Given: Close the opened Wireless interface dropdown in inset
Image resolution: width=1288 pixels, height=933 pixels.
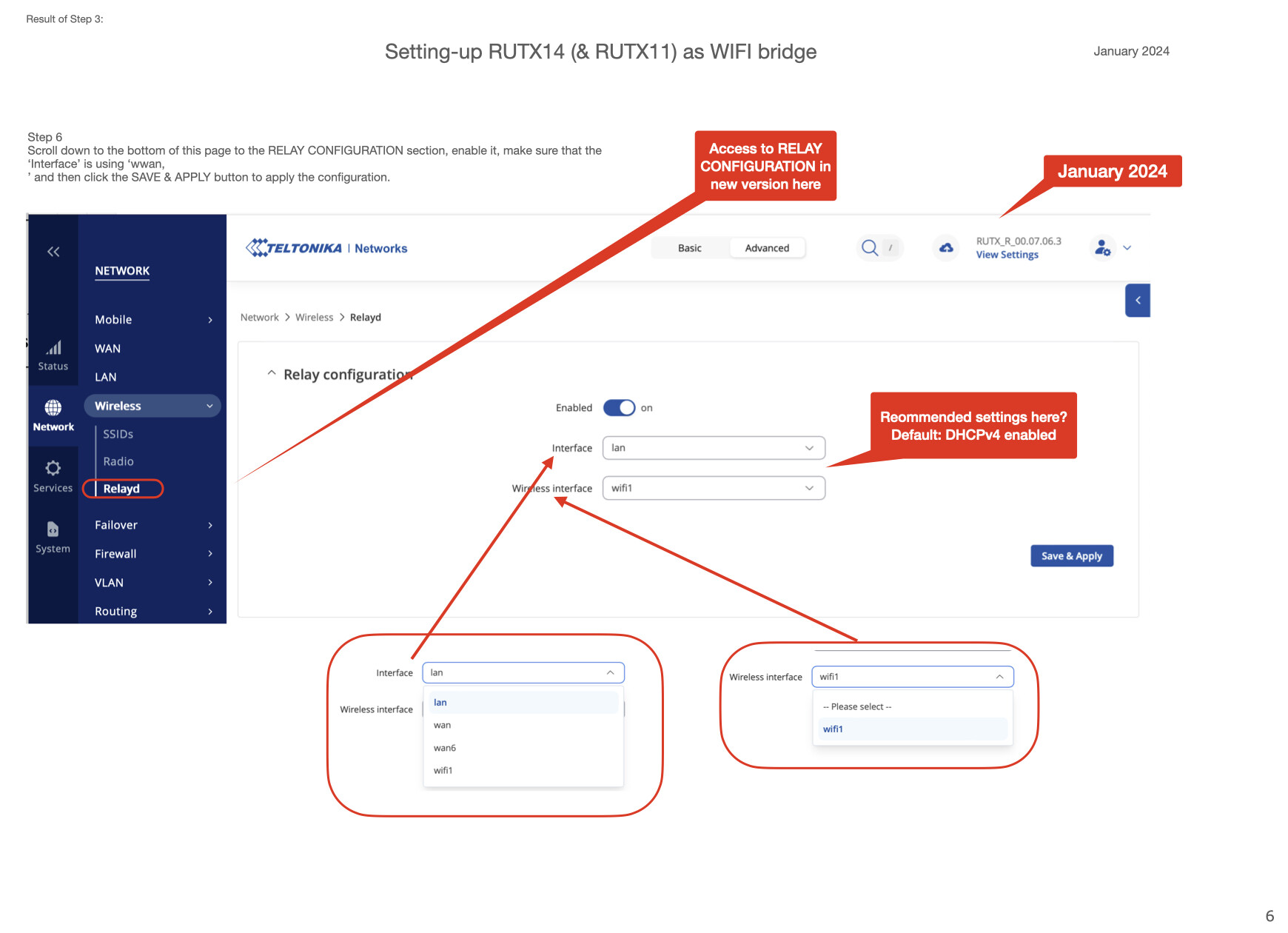Looking at the screenshot, I should (913, 677).
